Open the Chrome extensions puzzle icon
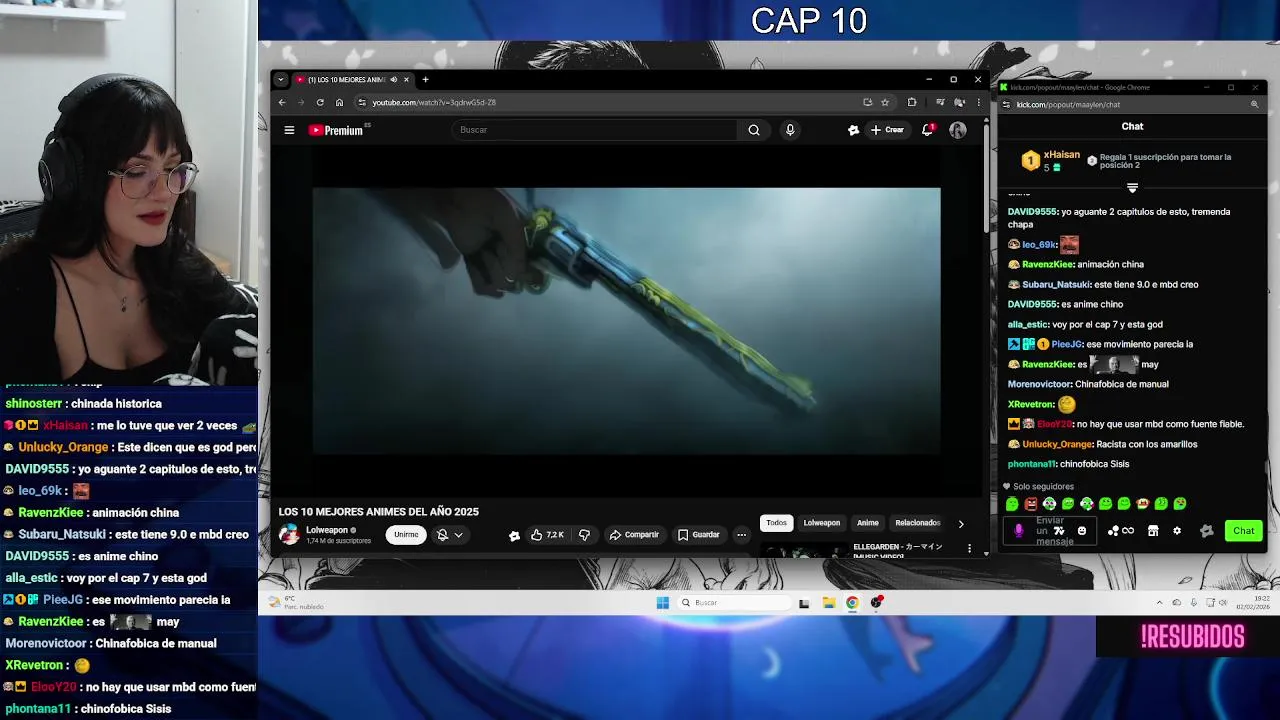The width and height of the screenshot is (1280, 720). point(912,102)
